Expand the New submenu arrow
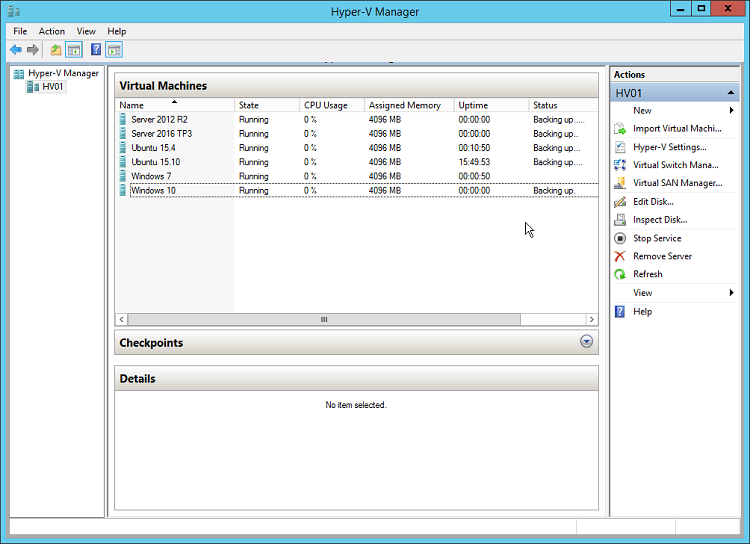Viewport: 750px width, 544px height. pyautogui.click(x=731, y=111)
